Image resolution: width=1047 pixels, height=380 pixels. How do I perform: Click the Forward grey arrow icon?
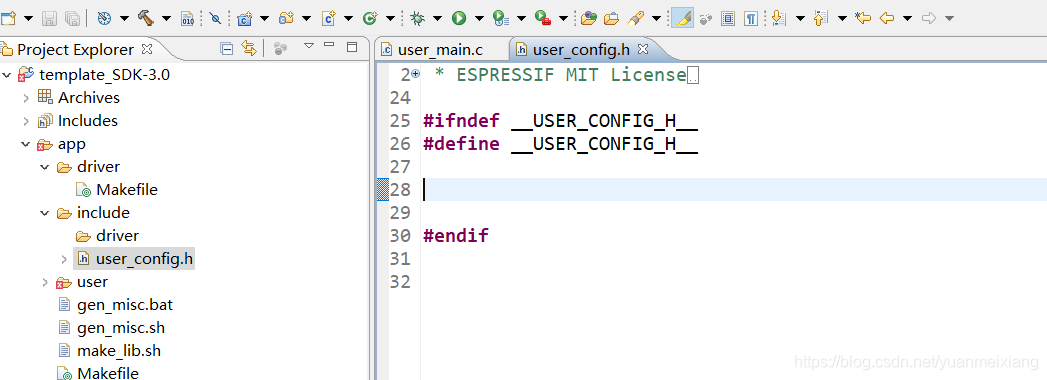[929, 18]
